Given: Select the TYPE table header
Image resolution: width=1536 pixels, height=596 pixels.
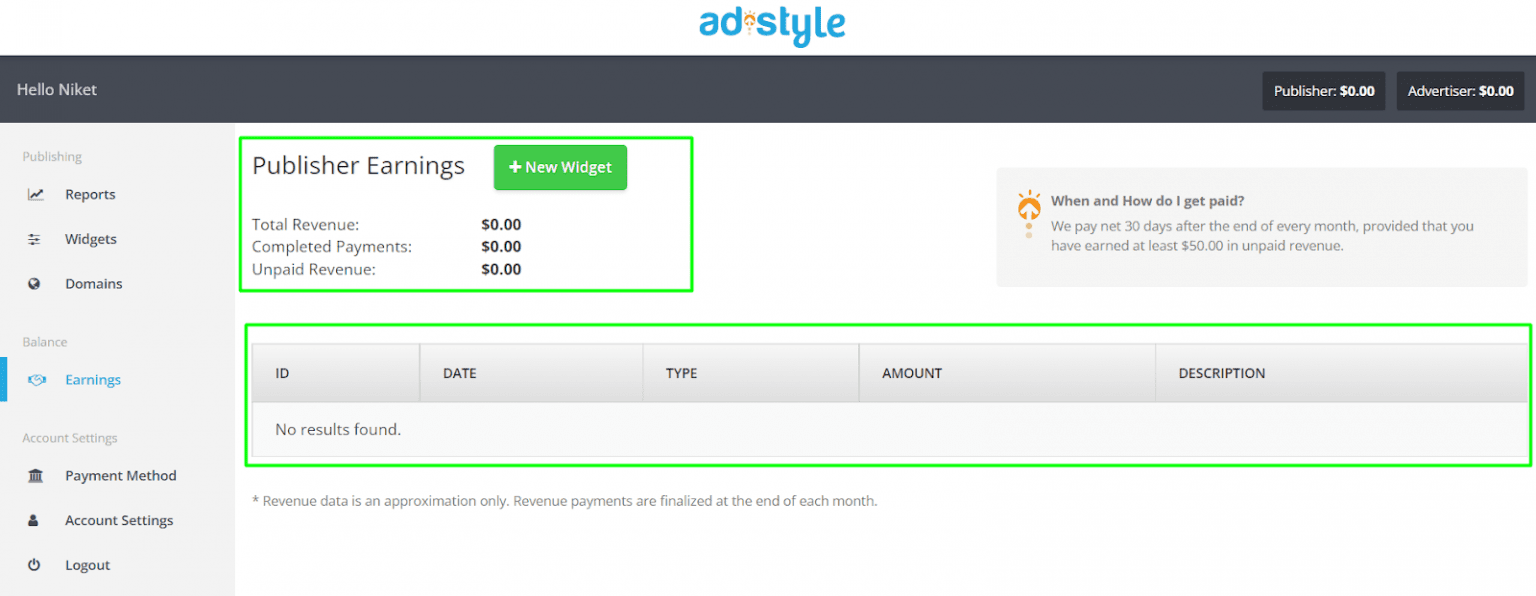Looking at the screenshot, I should (681, 372).
